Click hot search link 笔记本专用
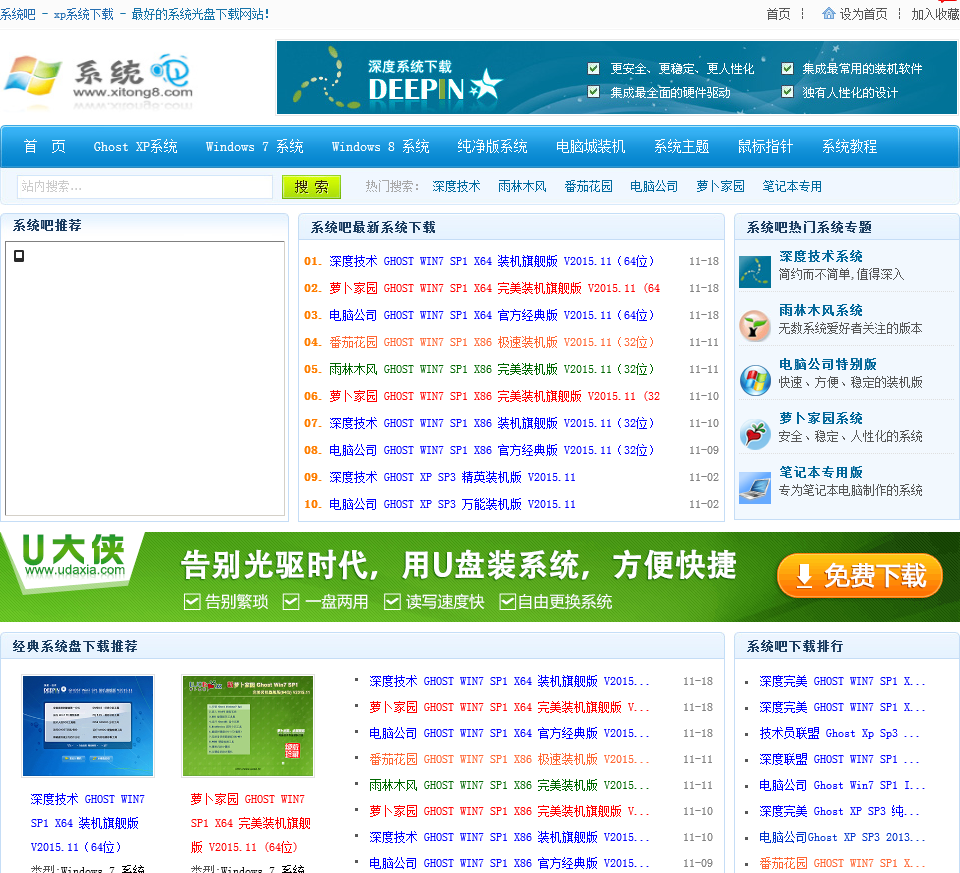 [x=792, y=187]
